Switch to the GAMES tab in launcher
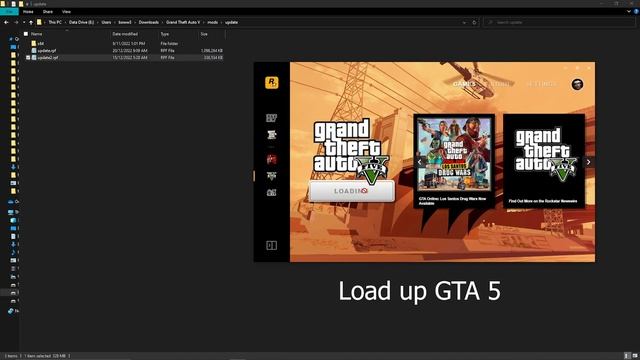Image resolution: width=640 pixels, height=360 pixels. pyautogui.click(x=464, y=84)
